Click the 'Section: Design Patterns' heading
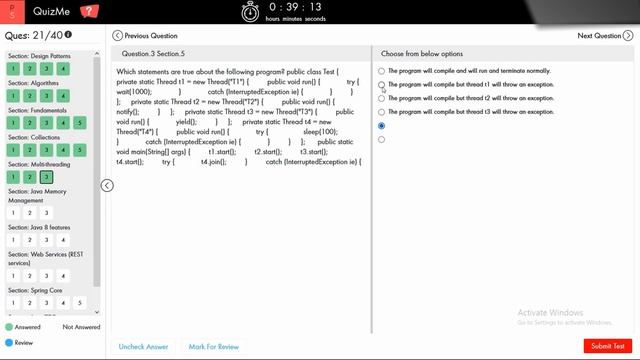 39,56
